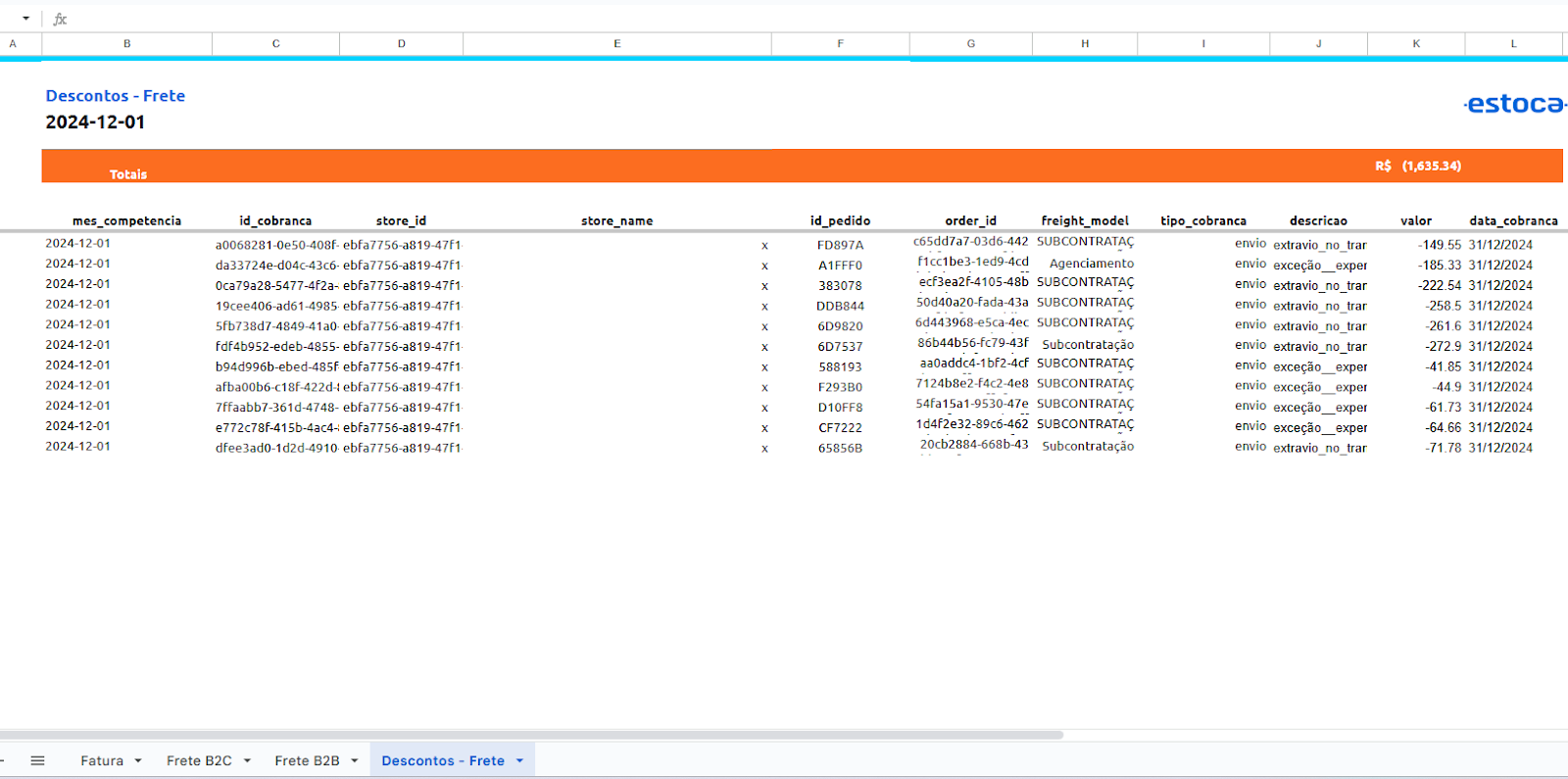Click the orange Totais bar
Screen dimensions: 1568x779
point(686,166)
